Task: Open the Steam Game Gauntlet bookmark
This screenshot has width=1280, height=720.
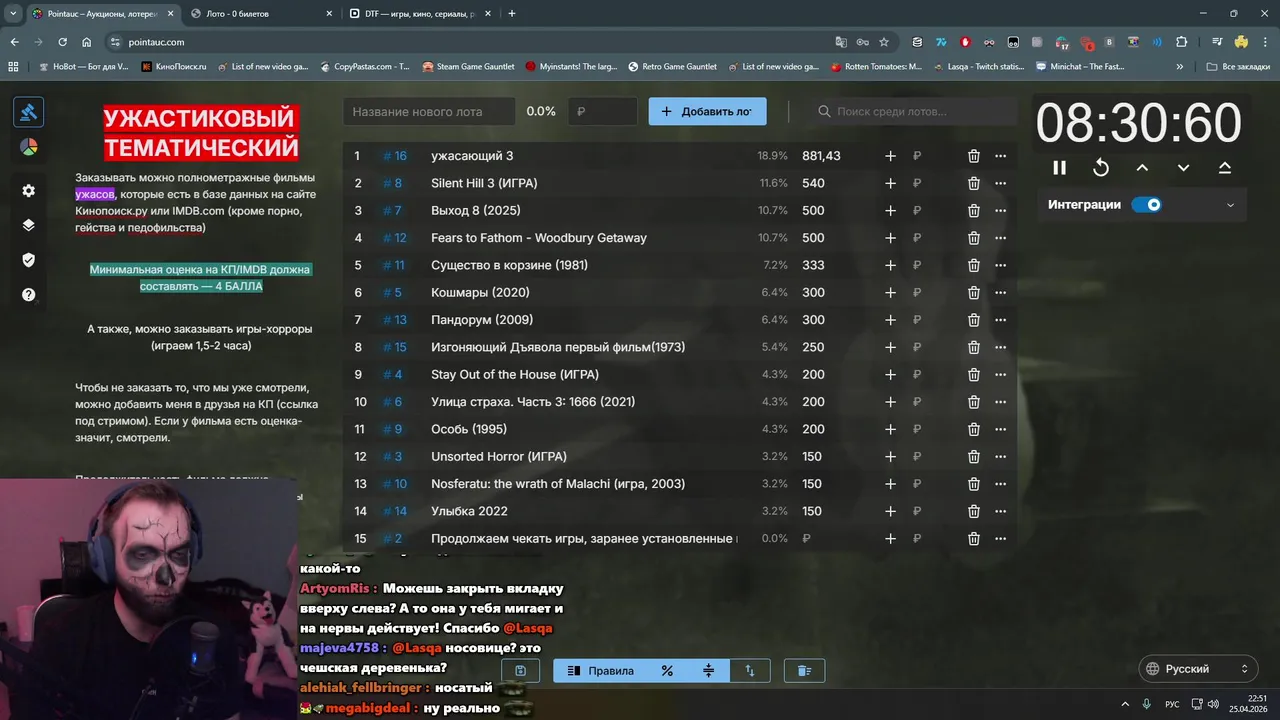Action: click(x=469, y=67)
